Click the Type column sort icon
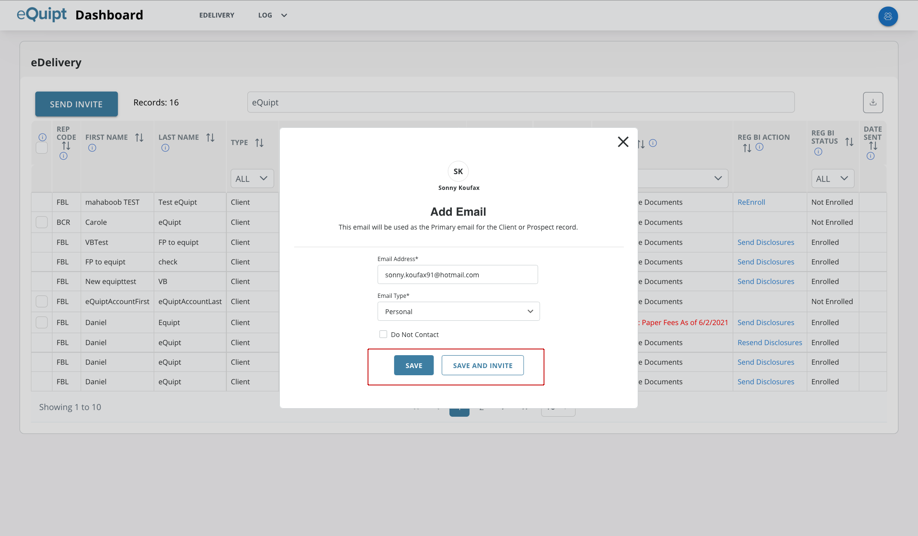Image resolution: width=918 pixels, height=536 pixels. coord(259,143)
